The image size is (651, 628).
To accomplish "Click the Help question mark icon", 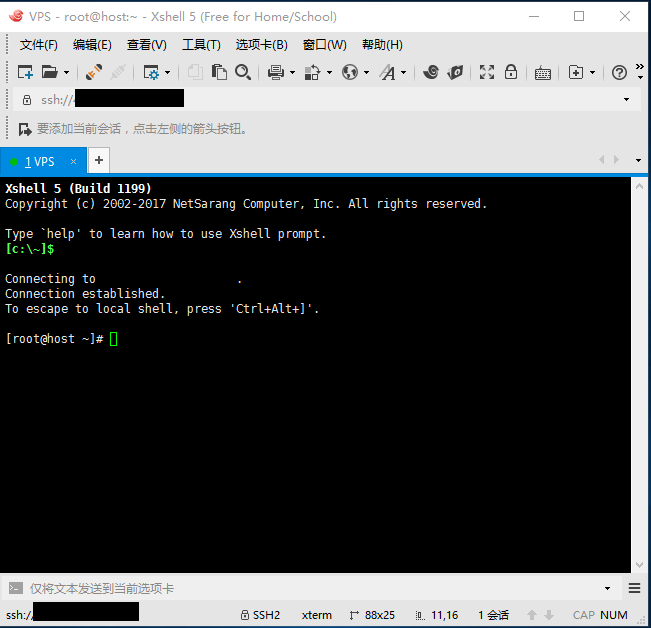I will (619, 72).
